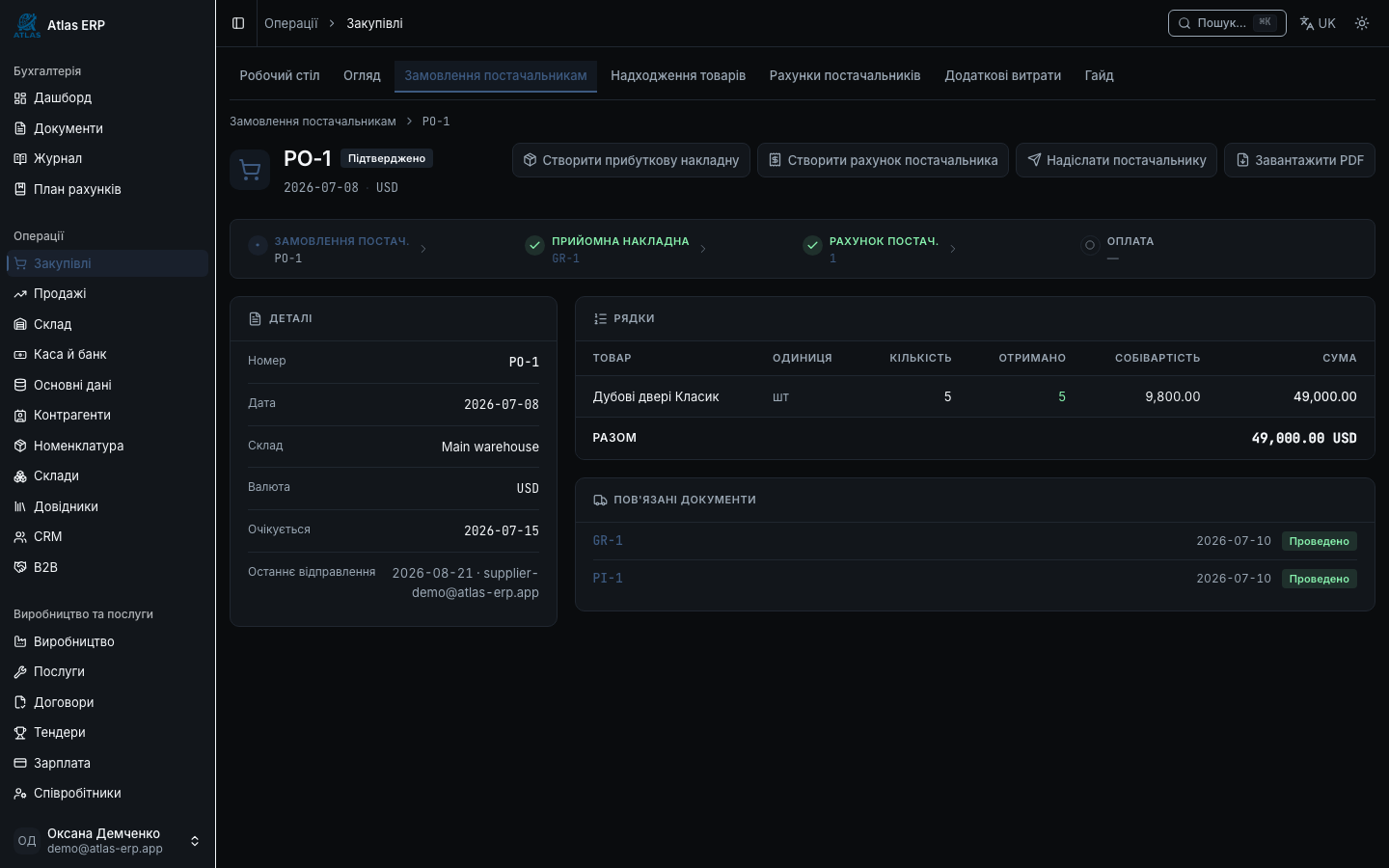Click Створити рахунок постачальника button
Viewport: 1389px width, 868px height.
tap(883, 160)
